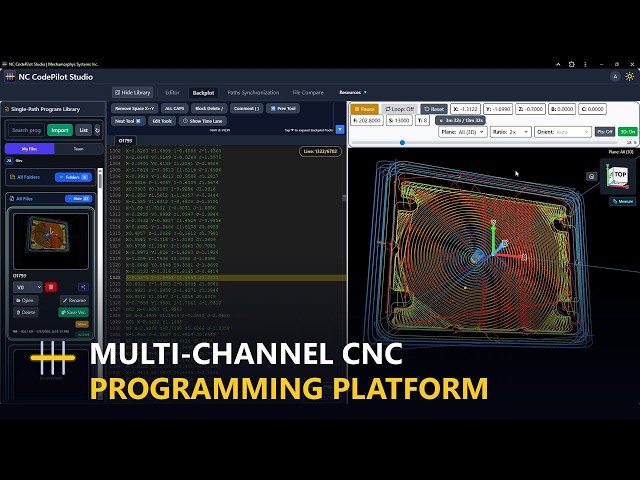The width and height of the screenshot is (640, 480).
Task: Click the S: 13000 spindle readout
Action: click(399, 120)
